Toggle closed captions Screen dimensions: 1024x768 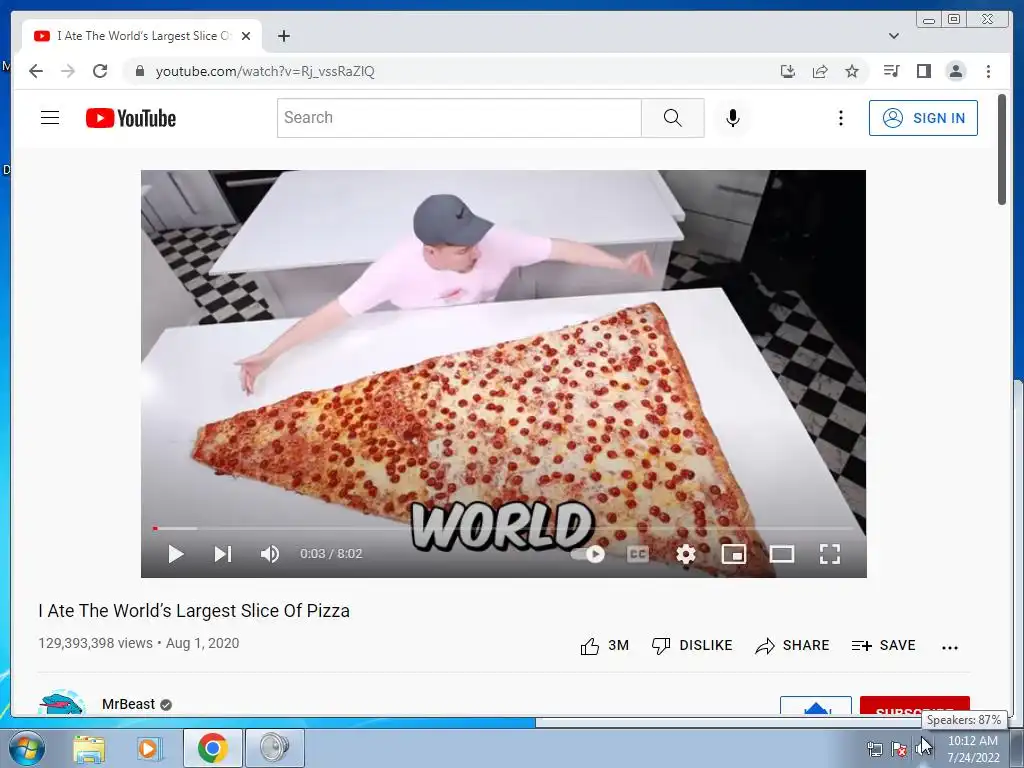point(637,554)
